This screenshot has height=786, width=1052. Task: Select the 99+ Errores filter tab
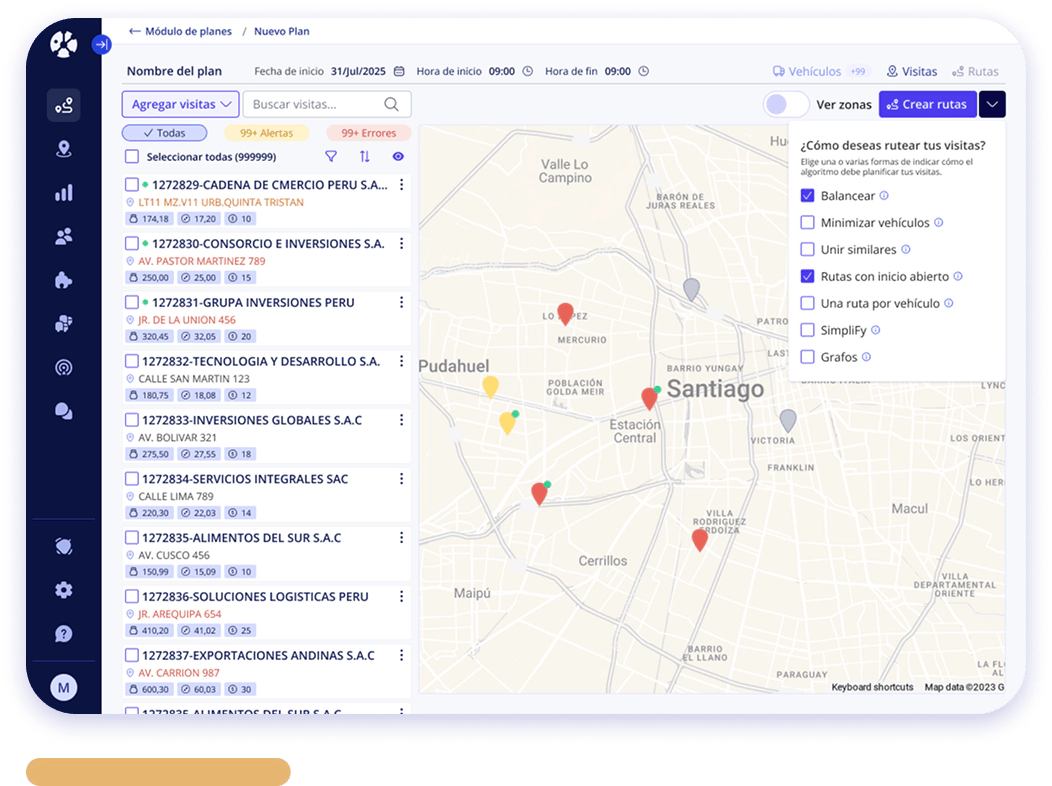pos(368,133)
